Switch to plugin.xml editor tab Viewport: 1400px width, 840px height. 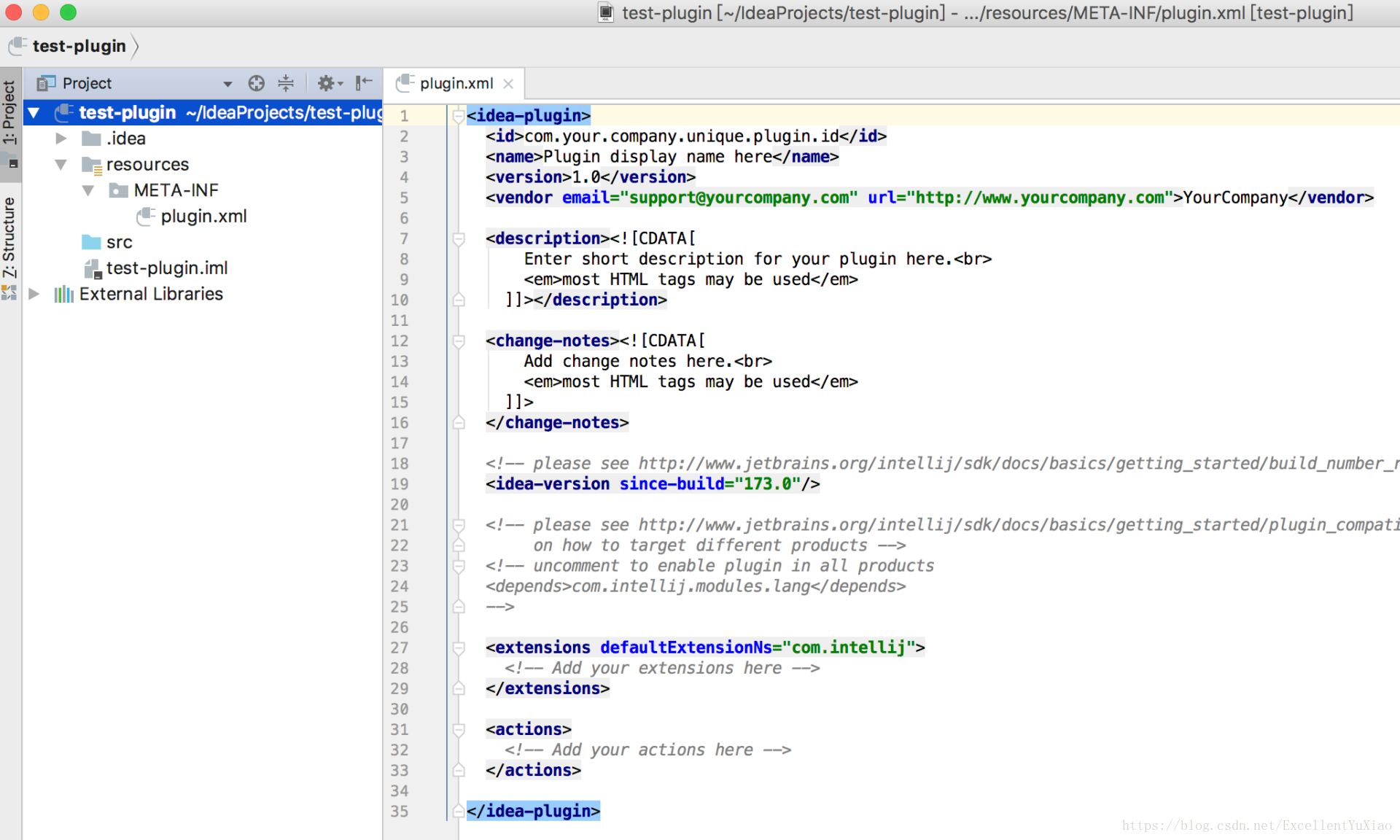coord(455,84)
